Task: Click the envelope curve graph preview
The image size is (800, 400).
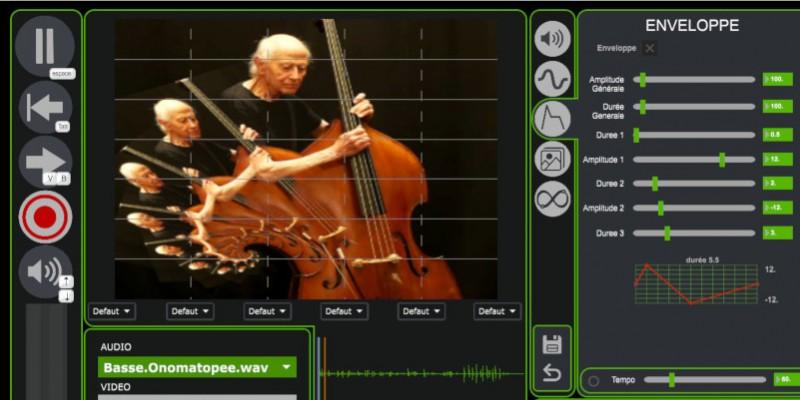Action: (696, 284)
